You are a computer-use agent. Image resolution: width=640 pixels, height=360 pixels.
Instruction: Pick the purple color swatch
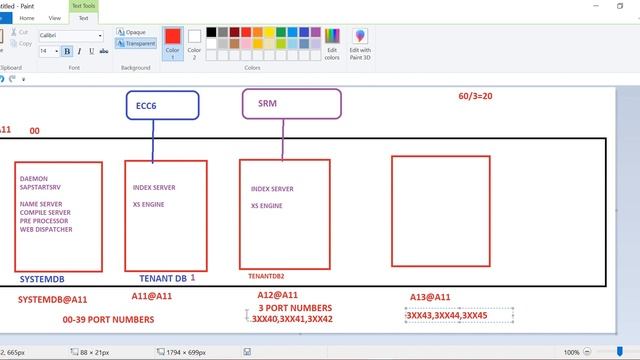(x=316, y=32)
